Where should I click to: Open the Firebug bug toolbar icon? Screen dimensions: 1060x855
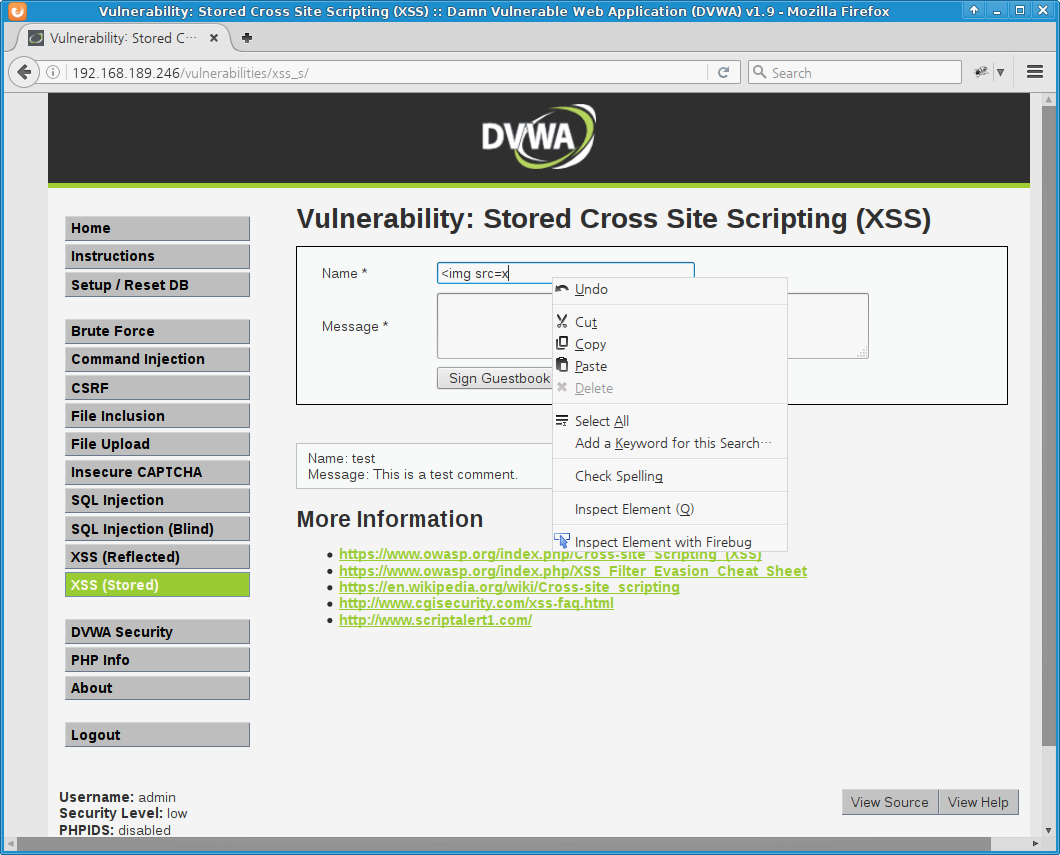tap(980, 72)
